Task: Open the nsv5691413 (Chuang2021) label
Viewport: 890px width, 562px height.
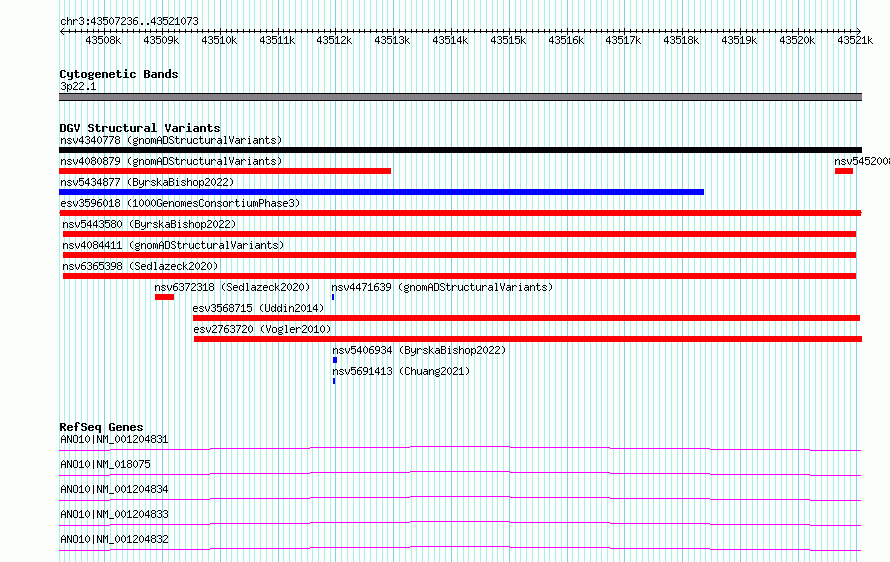Action: coord(401,371)
